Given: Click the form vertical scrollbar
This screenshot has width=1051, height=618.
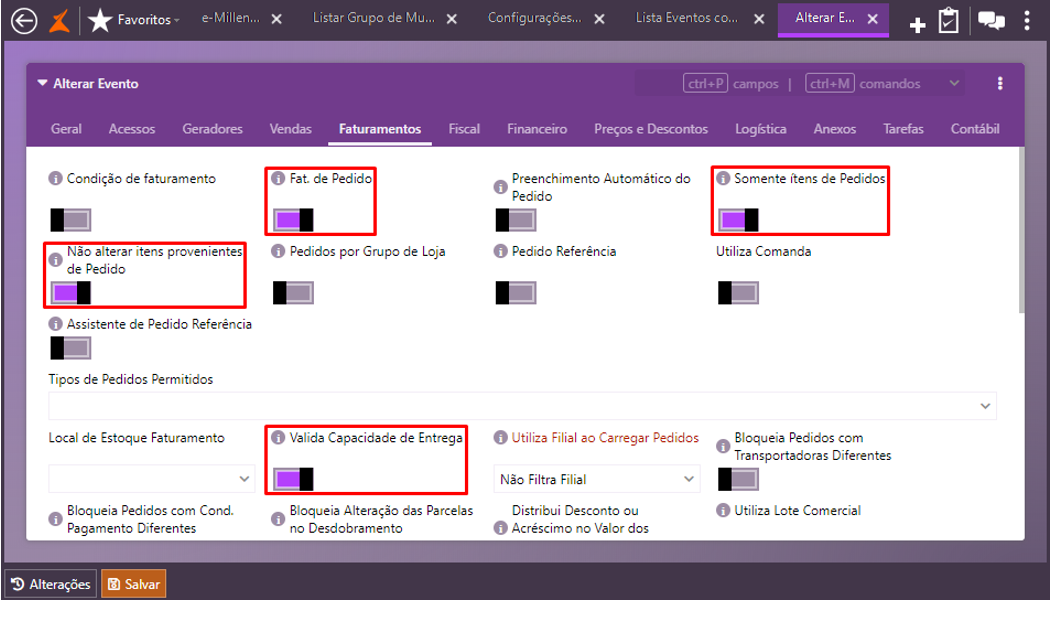Looking at the screenshot, I should point(1021,230).
